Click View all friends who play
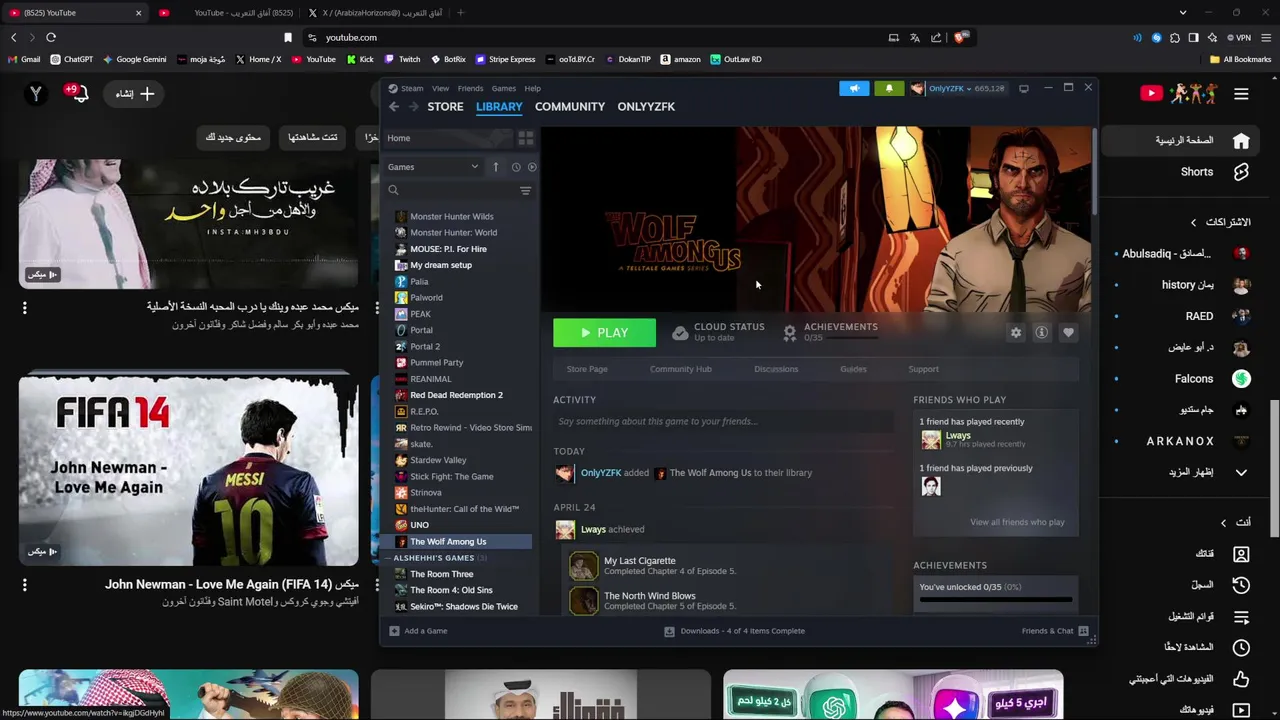 click(x=1017, y=522)
